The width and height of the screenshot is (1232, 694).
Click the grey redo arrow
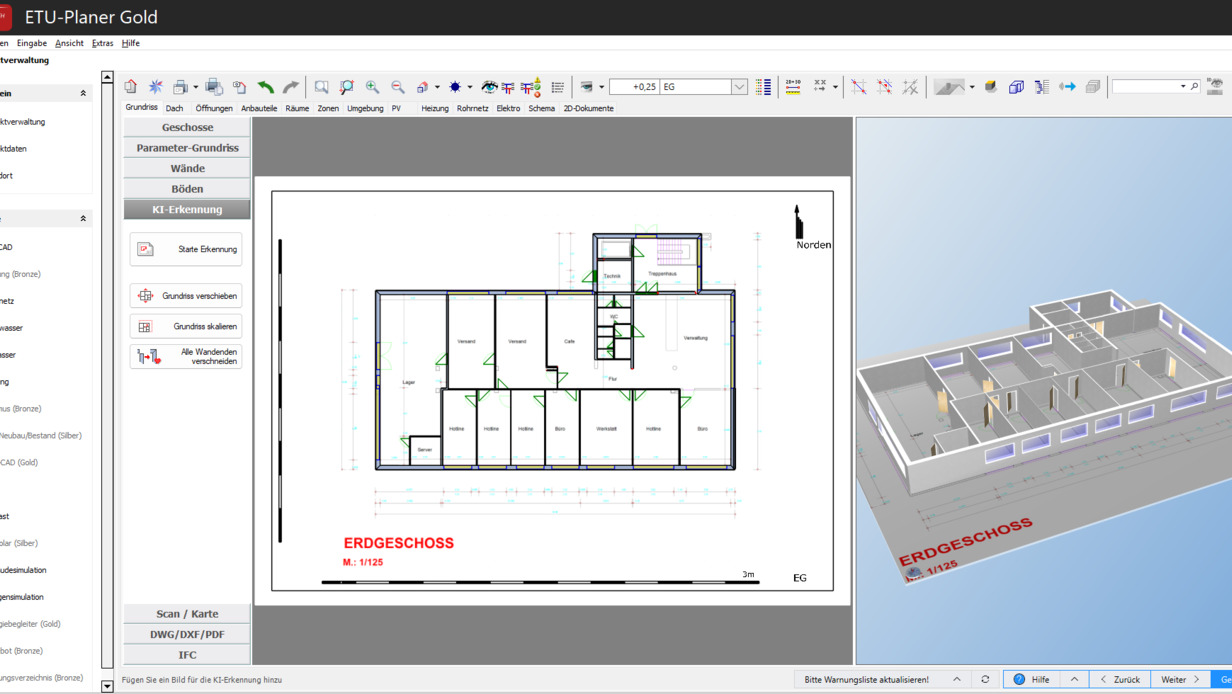coord(291,87)
